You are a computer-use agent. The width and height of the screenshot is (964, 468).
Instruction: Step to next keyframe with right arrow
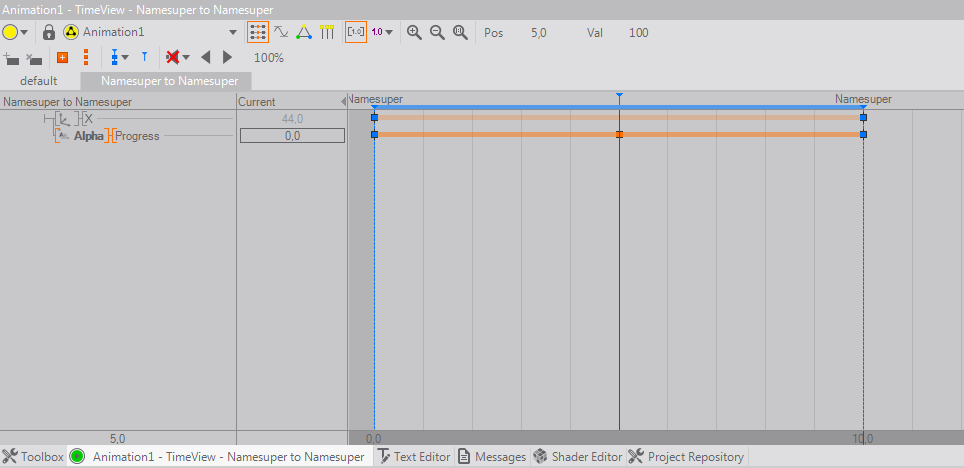click(x=227, y=58)
